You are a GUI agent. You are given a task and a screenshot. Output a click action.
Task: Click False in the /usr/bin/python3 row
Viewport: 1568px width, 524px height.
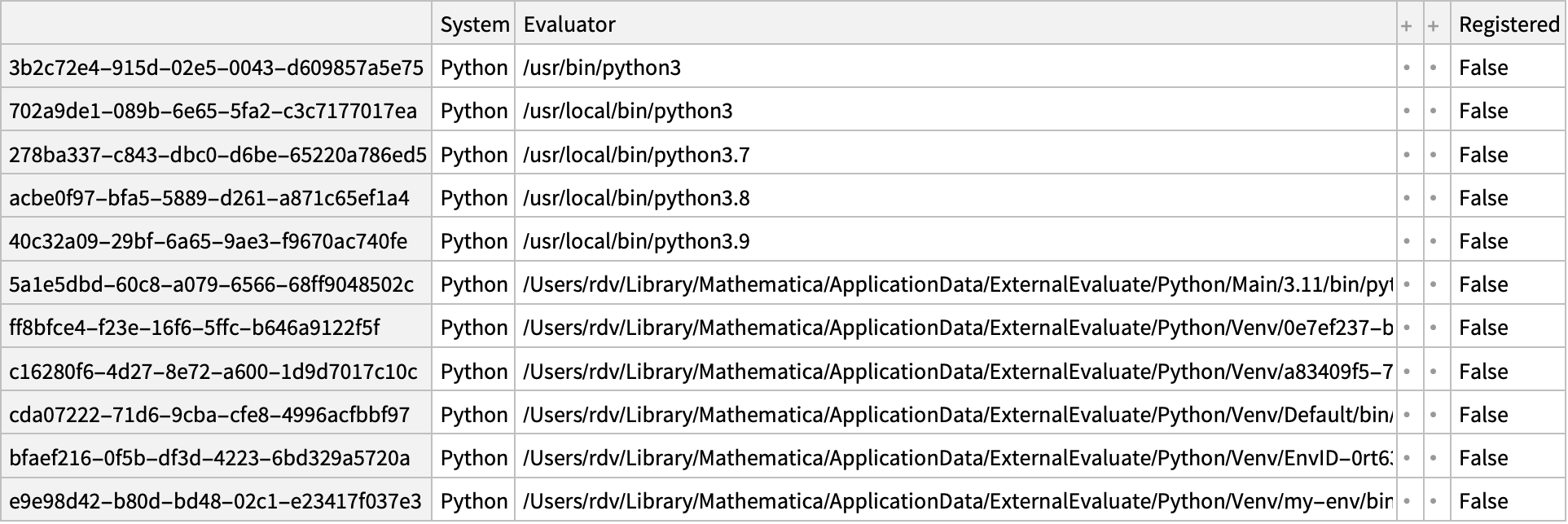click(1483, 68)
